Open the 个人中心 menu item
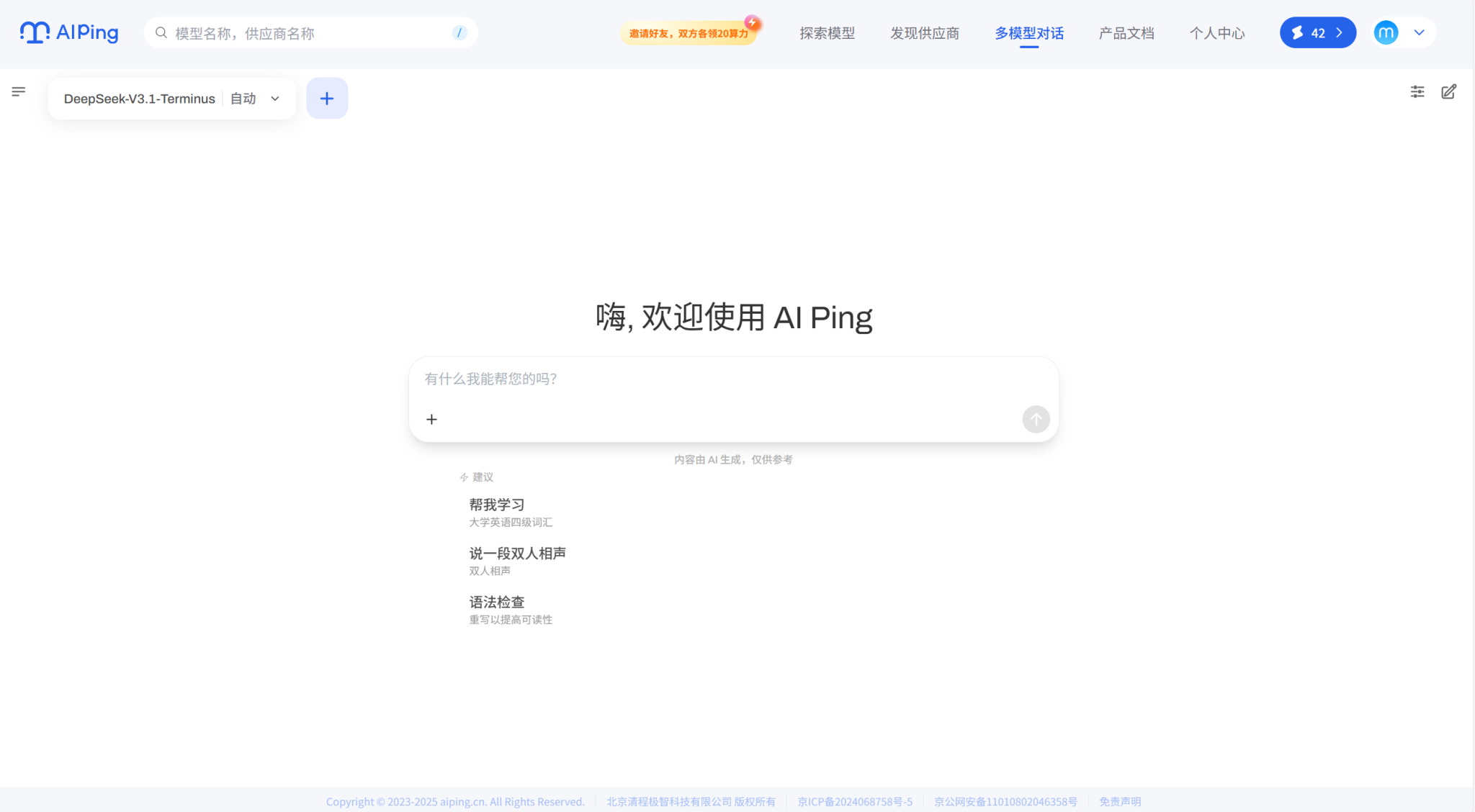The width and height of the screenshot is (1475, 812). 1217,33
